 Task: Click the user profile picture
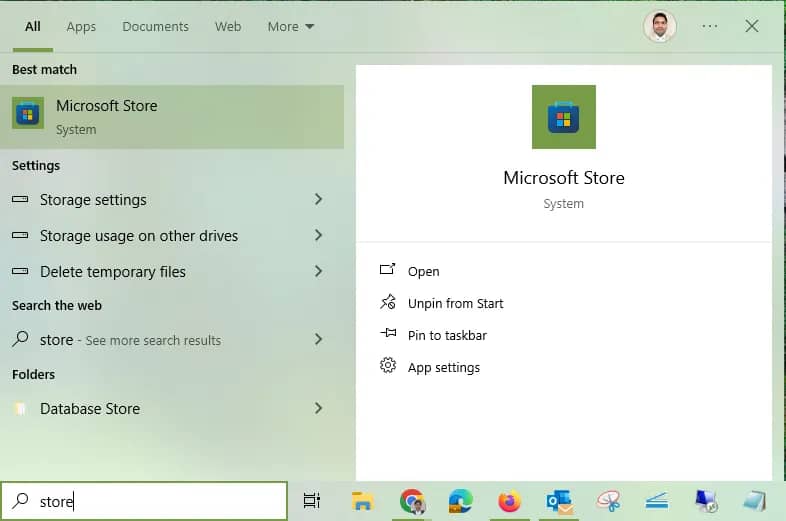660,27
